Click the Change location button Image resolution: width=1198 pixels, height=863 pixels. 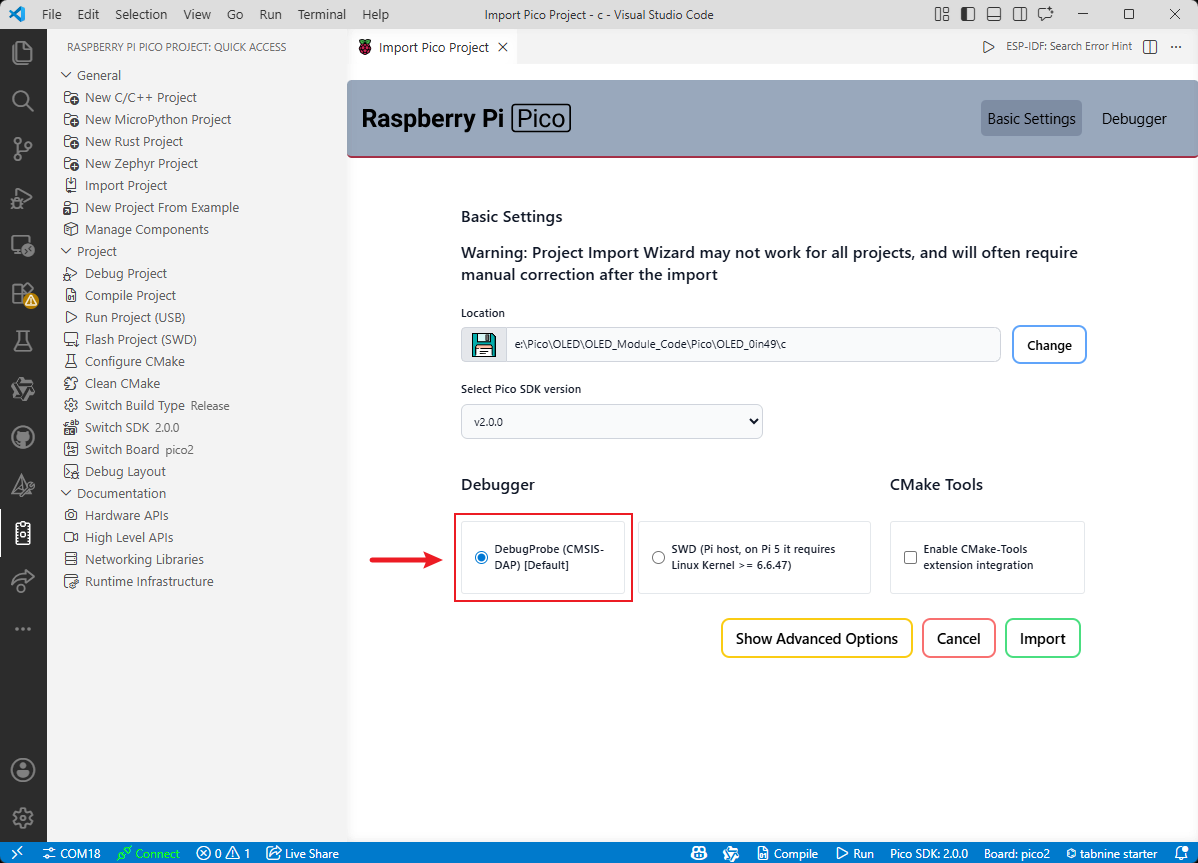click(x=1049, y=344)
